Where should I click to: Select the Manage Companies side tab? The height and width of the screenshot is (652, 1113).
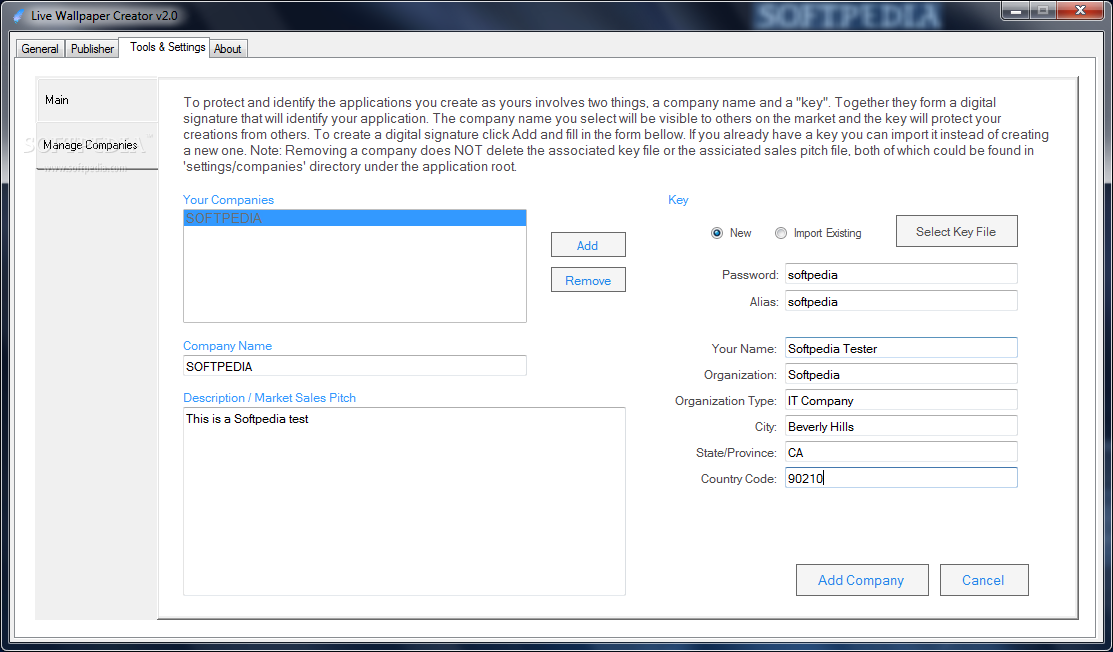97,145
